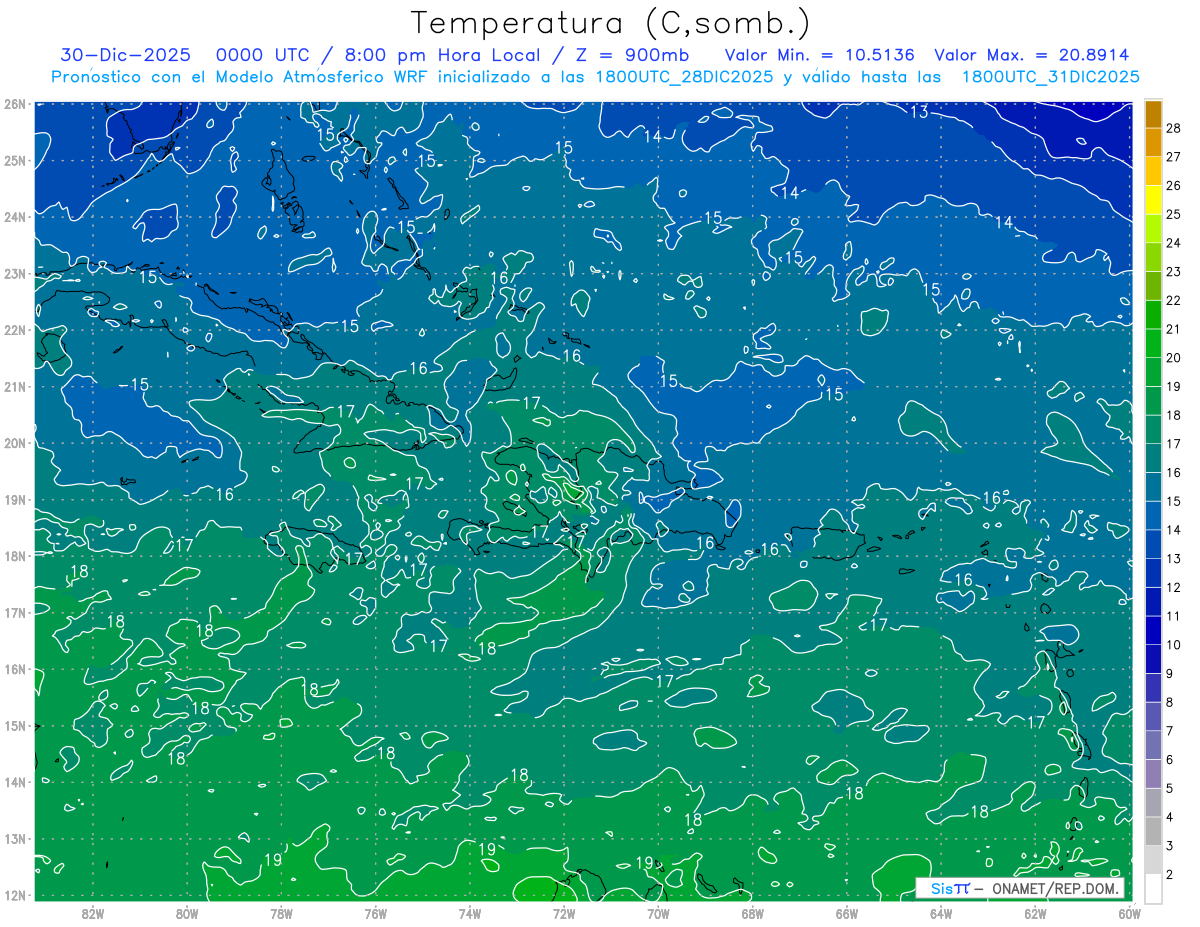Viewport: 1200px width, 927px height.
Task: Click the color scale label '8'
Action: coord(1170,702)
